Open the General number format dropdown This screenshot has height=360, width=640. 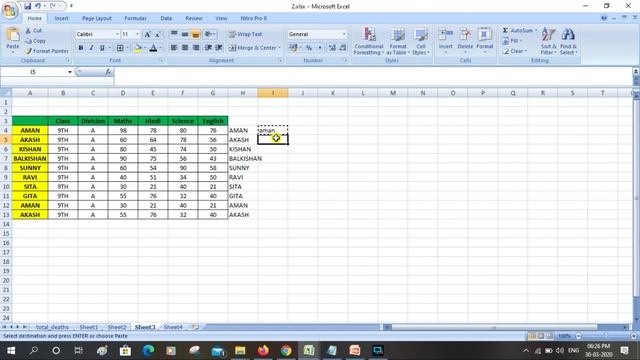(x=344, y=34)
